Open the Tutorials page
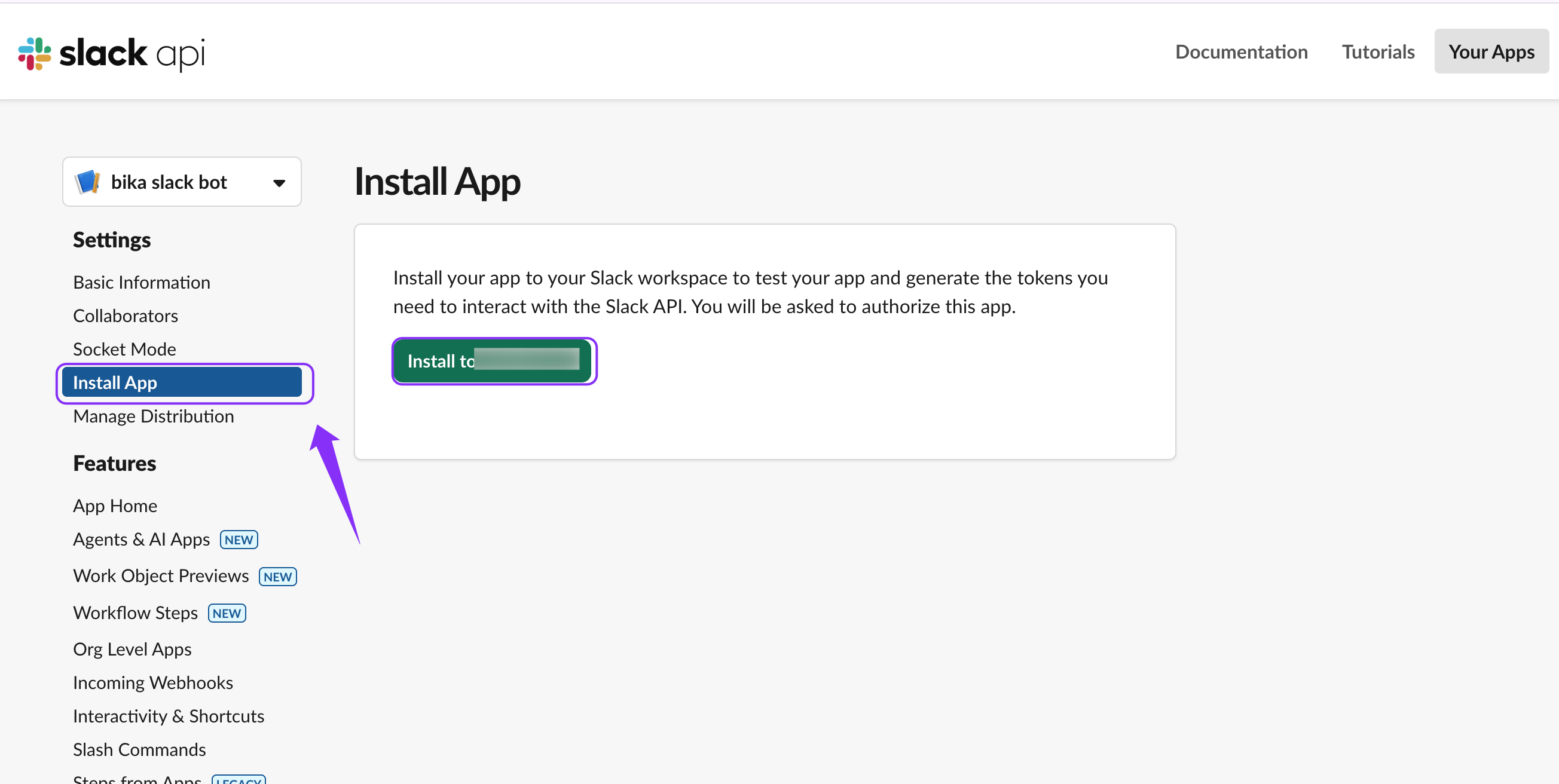Viewport: 1559px width, 784px height. (x=1377, y=52)
